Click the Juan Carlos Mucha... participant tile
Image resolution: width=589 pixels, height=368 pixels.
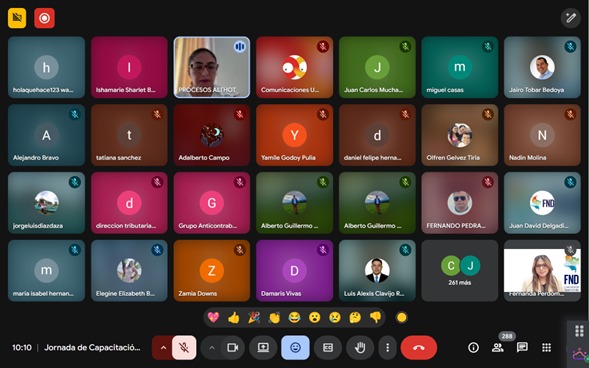[377, 67]
